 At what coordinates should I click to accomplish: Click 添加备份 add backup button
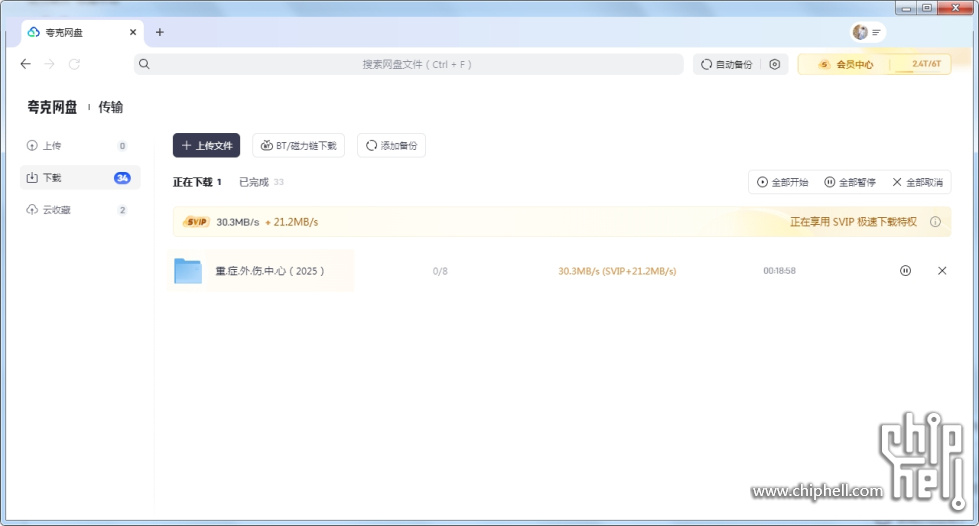[391, 146]
